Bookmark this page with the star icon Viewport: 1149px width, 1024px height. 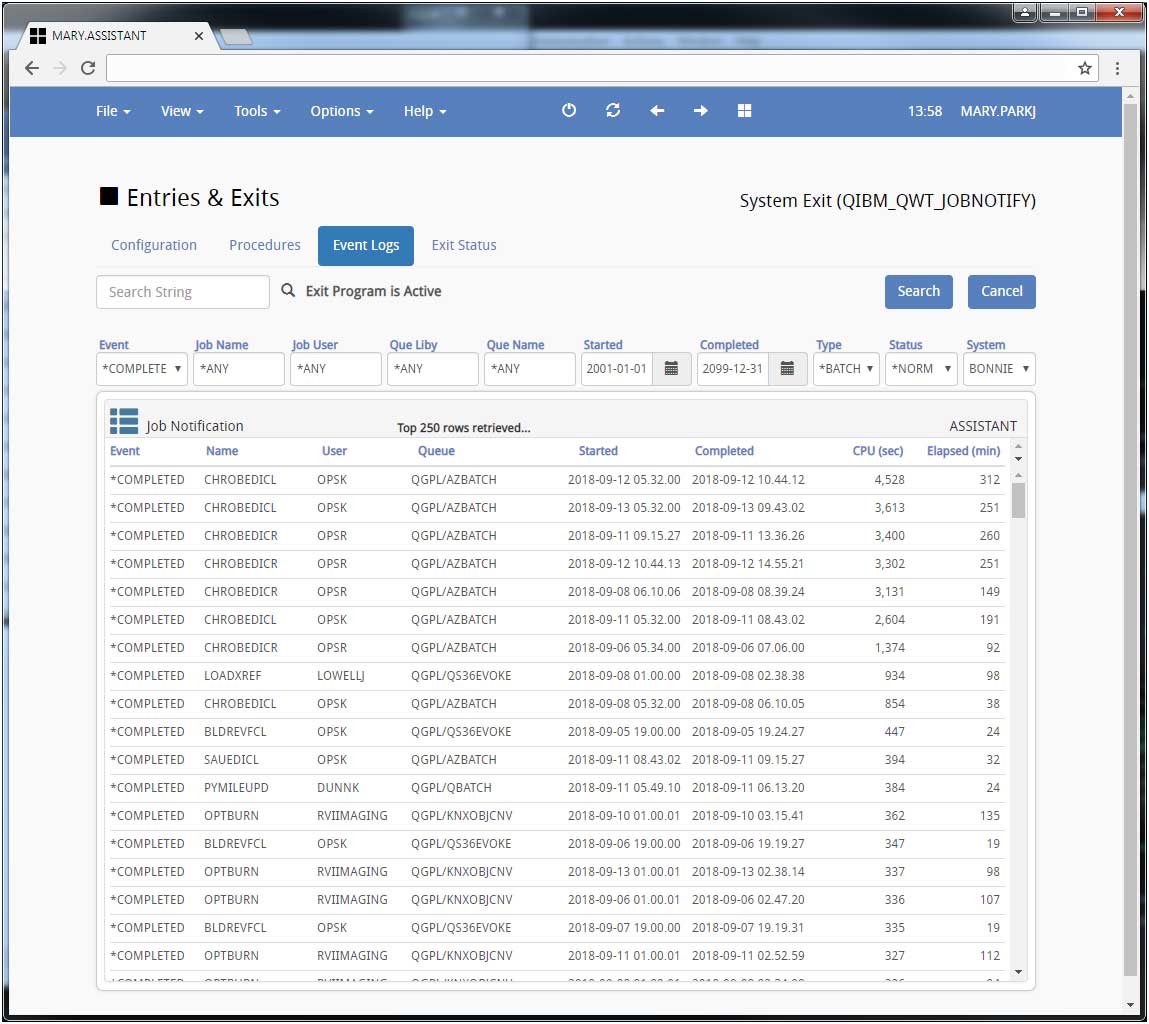[1084, 68]
